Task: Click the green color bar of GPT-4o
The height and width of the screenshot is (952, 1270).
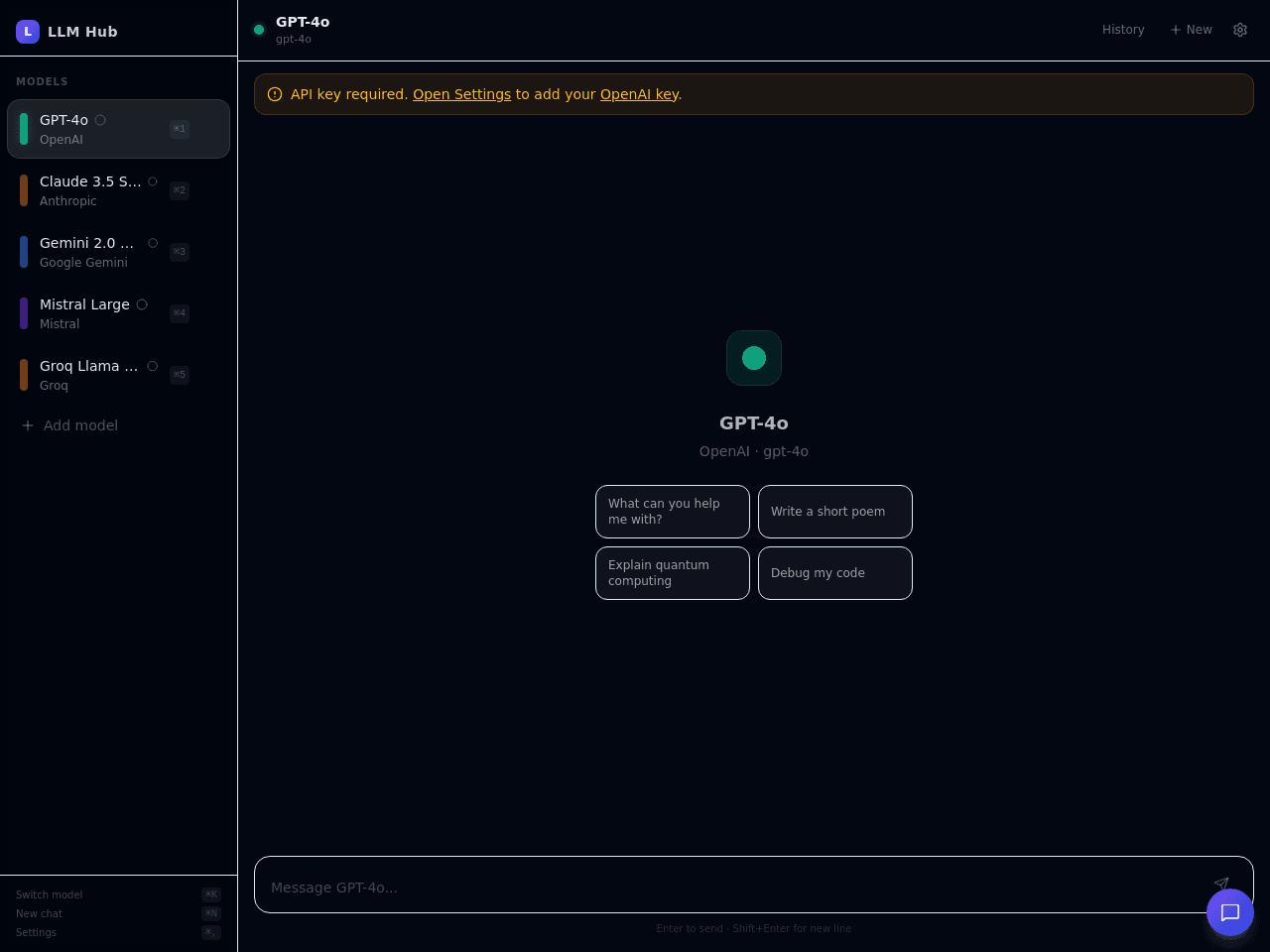Action: coord(24,129)
